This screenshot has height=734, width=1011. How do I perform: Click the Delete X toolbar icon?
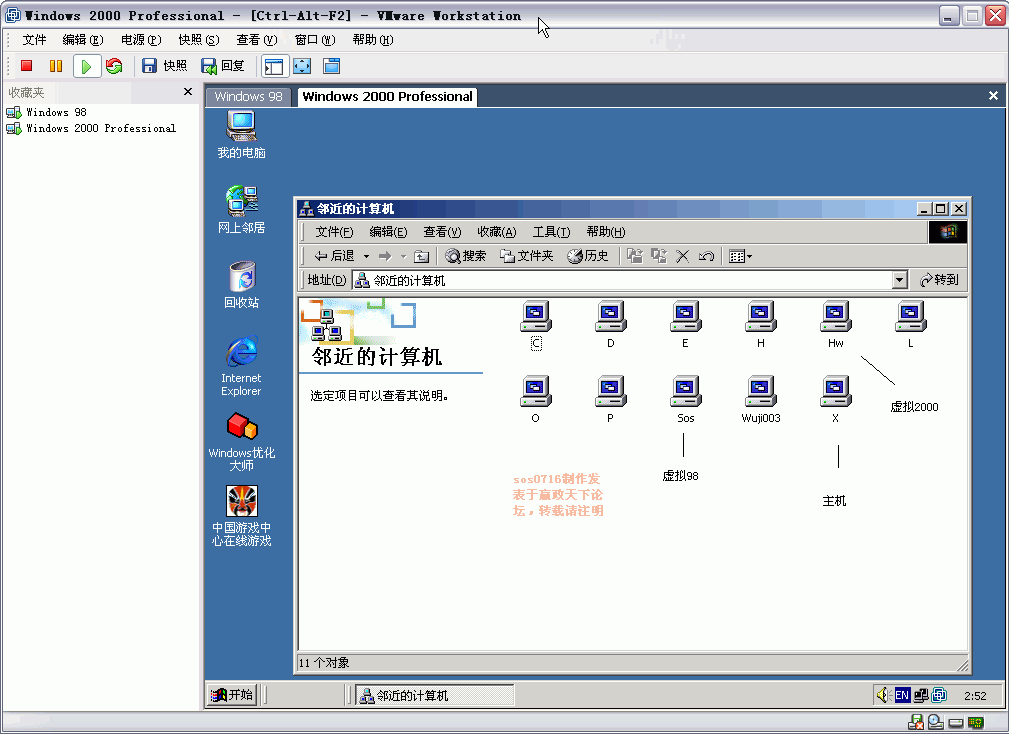682,256
